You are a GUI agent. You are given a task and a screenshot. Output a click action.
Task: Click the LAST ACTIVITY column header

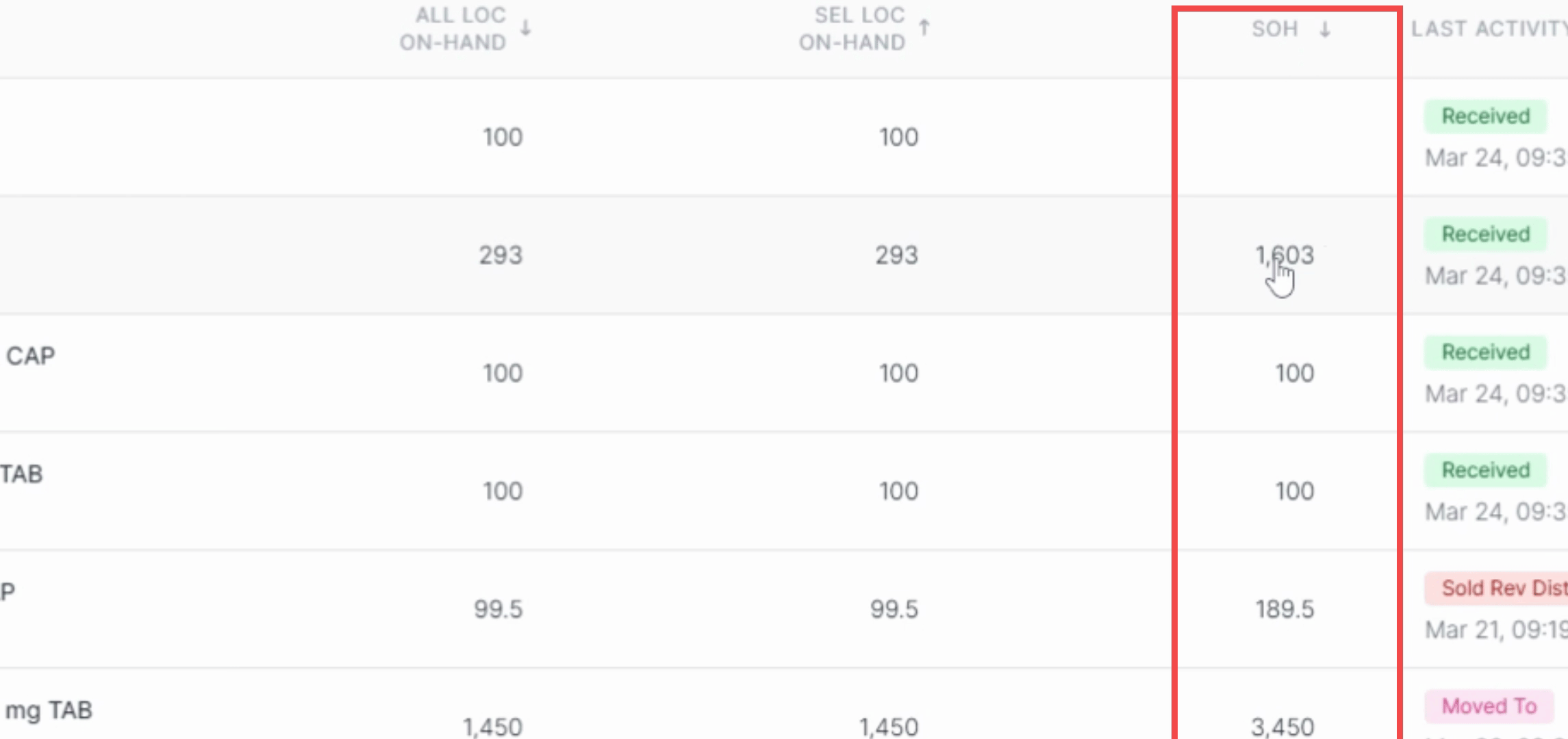click(1489, 29)
